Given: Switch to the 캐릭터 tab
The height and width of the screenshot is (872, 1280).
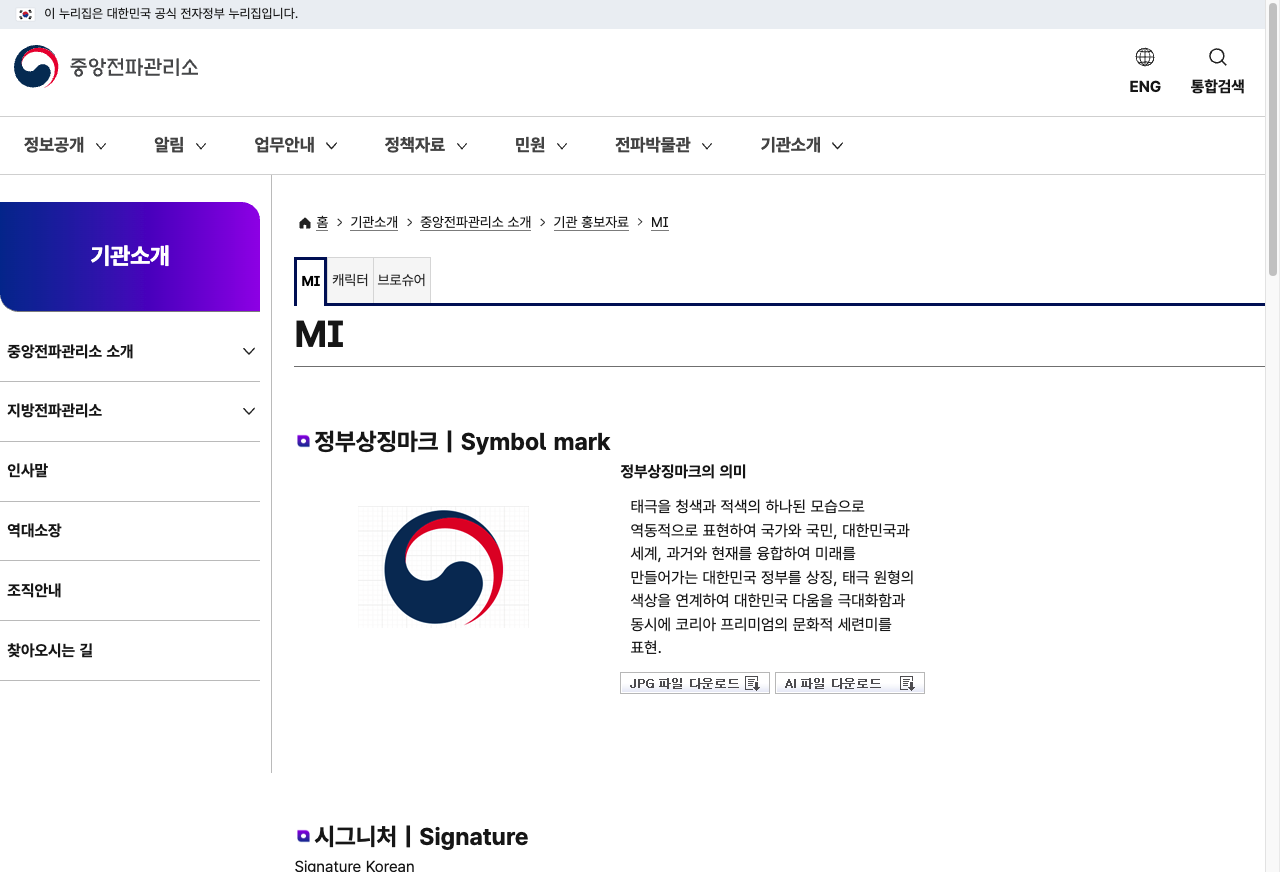Looking at the screenshot, I should coord(350,281).
